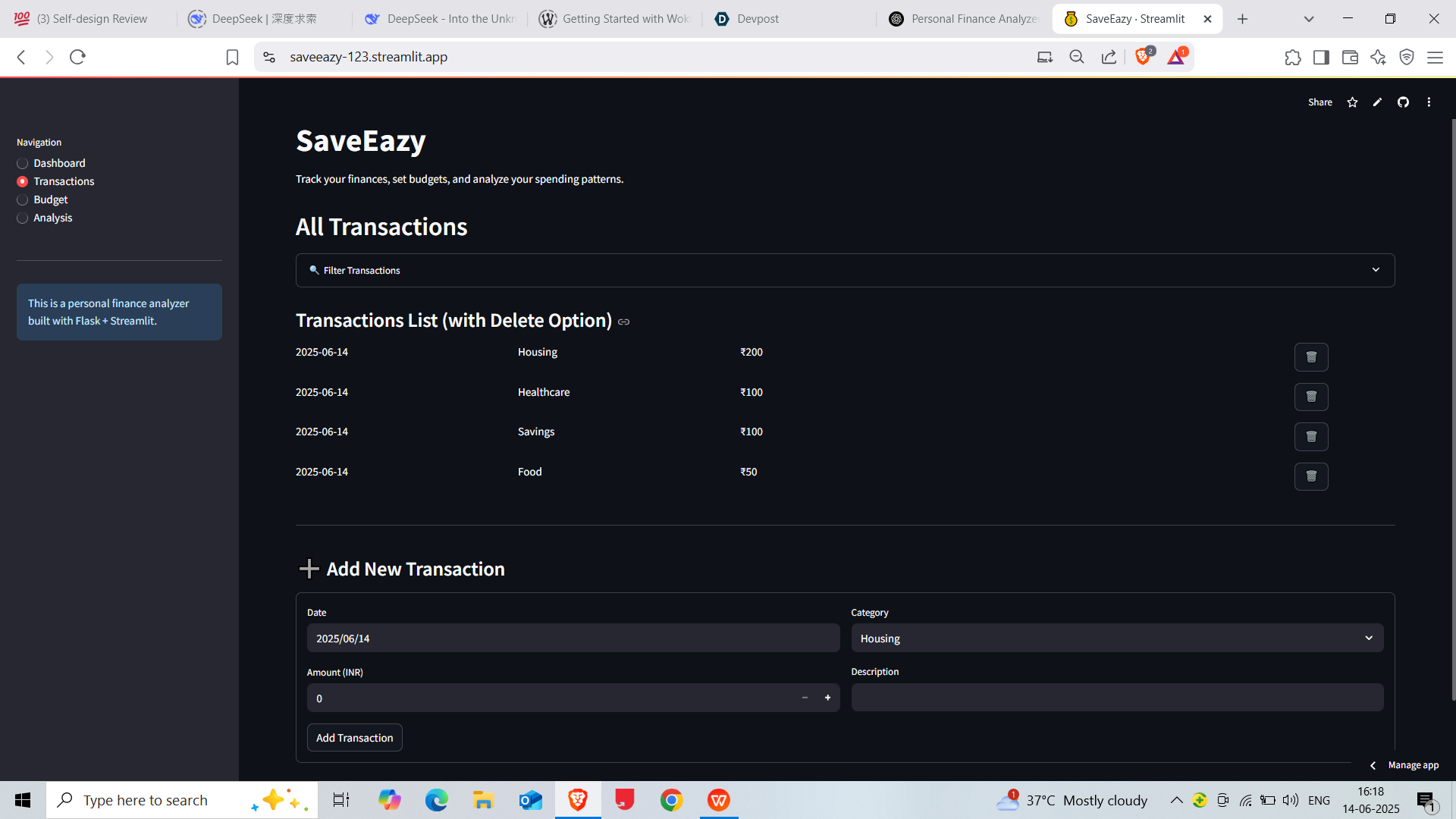Click the pencil edit icon in header
The width and height of the screenshot is (1456, 819).
1377,102
